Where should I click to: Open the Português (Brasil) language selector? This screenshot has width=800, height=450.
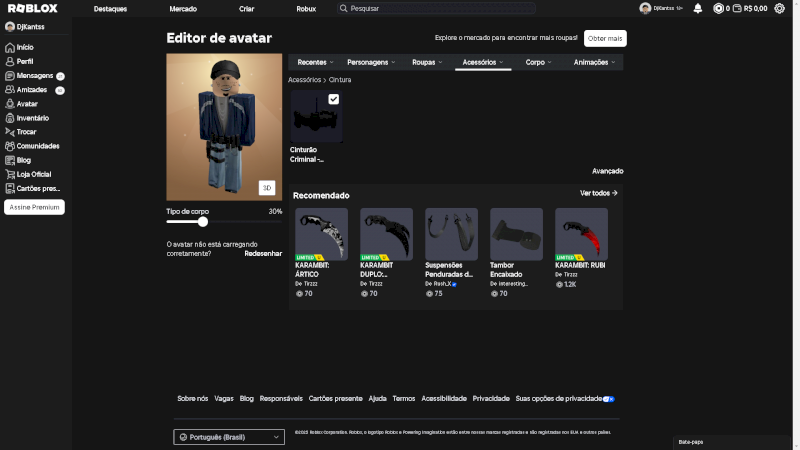[x=229, y=437]
